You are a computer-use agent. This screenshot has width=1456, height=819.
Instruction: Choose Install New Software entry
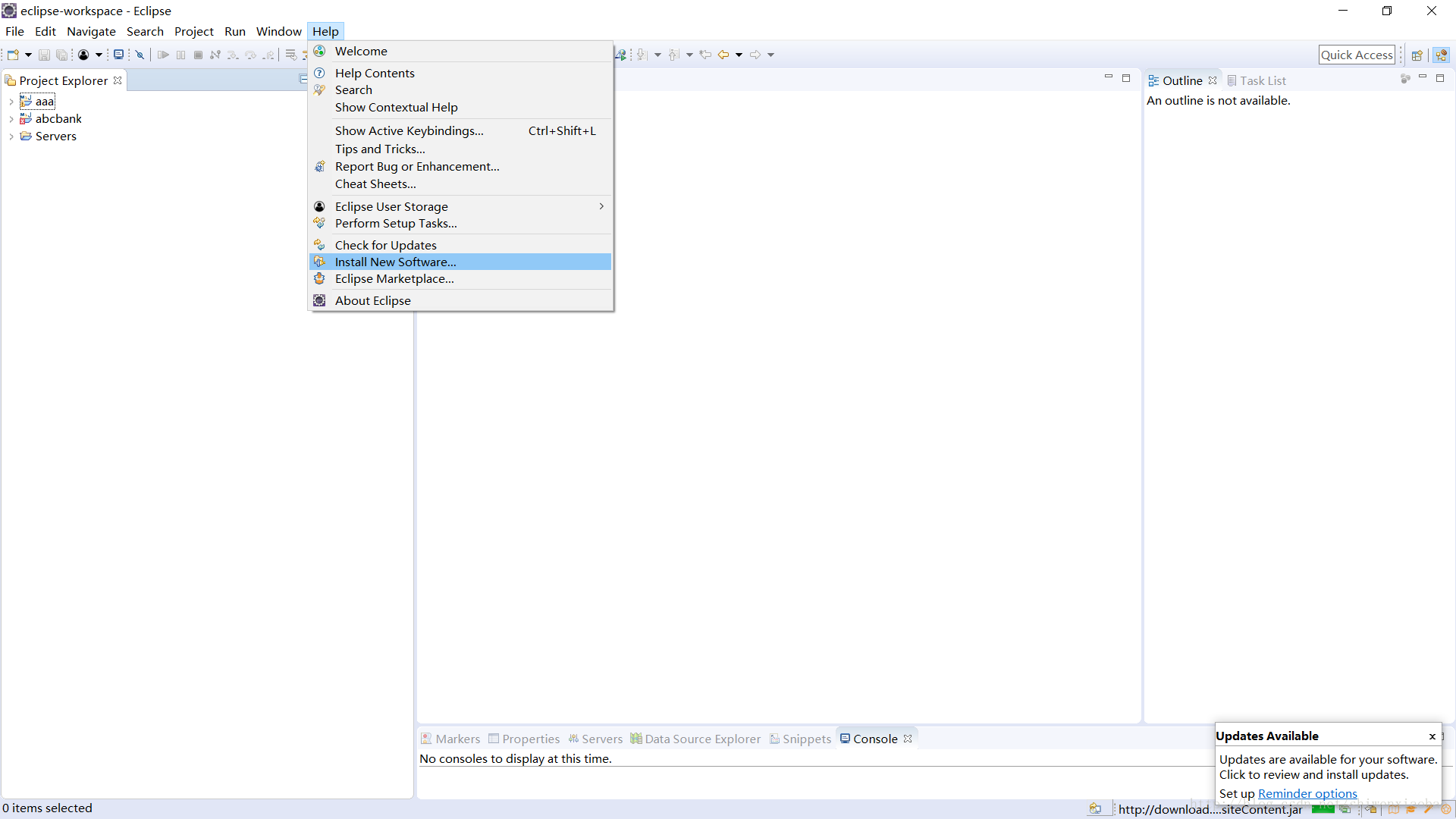460,262
